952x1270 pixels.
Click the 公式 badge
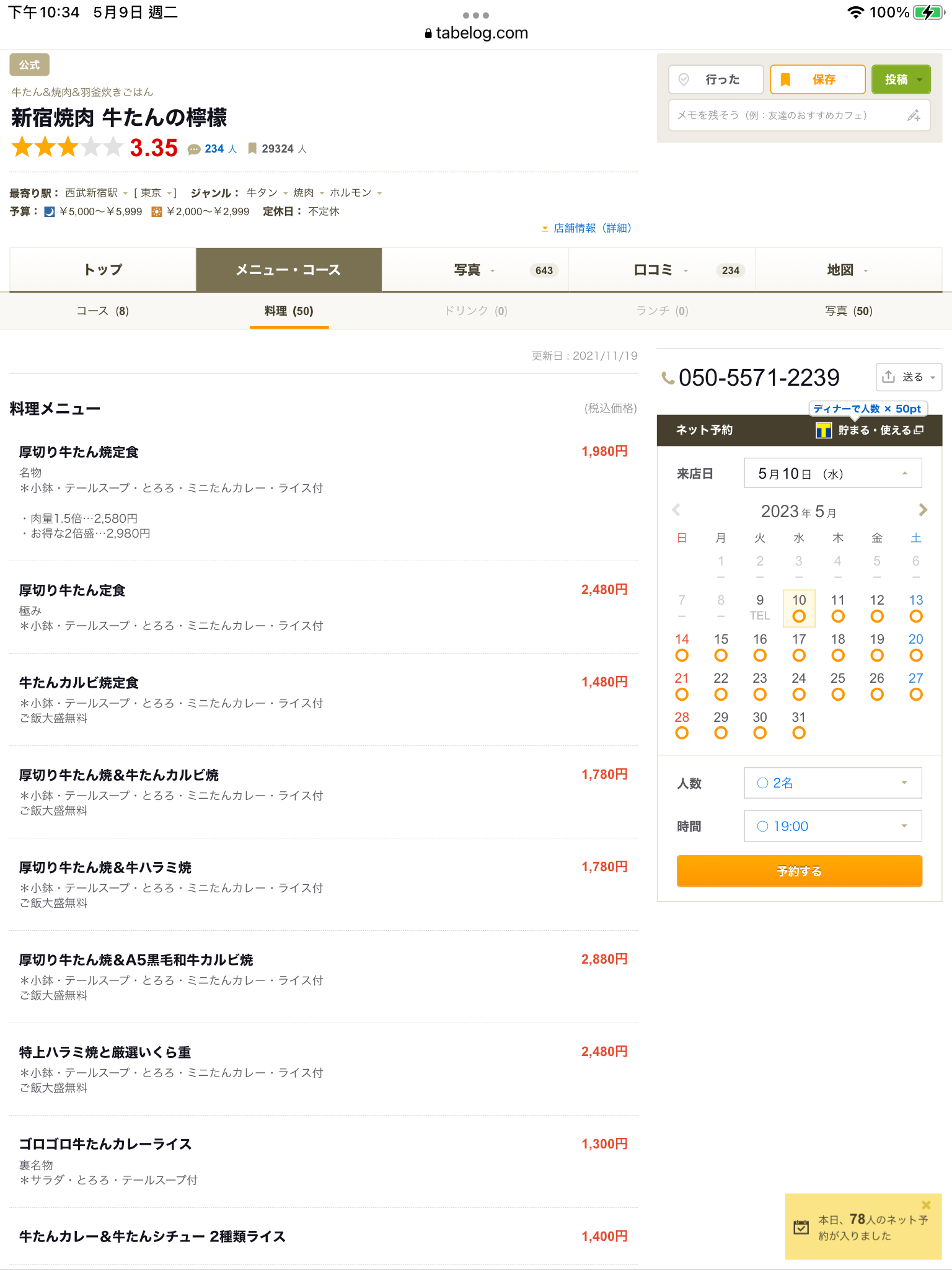click(29, 65)
